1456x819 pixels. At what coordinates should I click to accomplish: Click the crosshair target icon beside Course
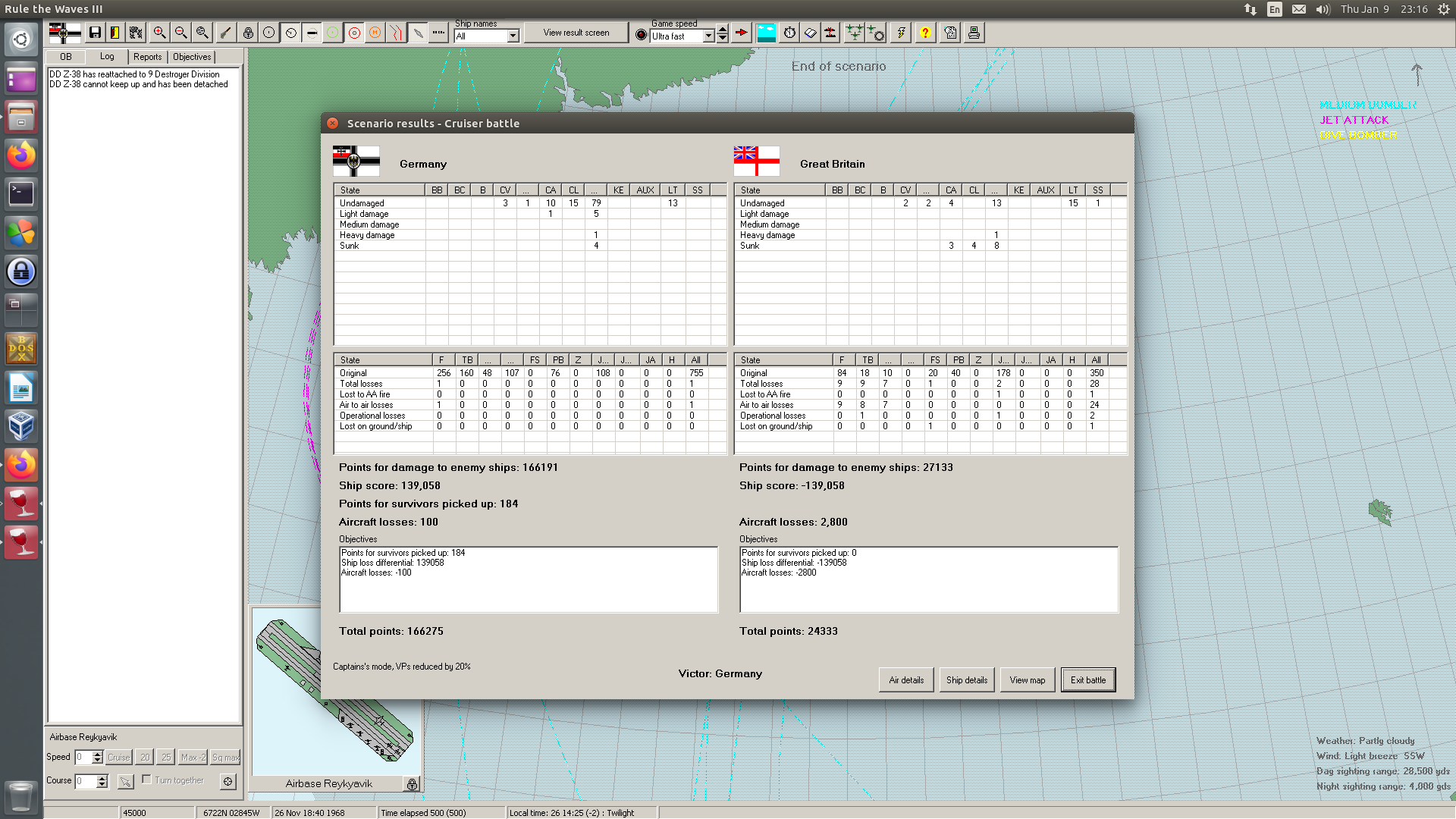227,781
